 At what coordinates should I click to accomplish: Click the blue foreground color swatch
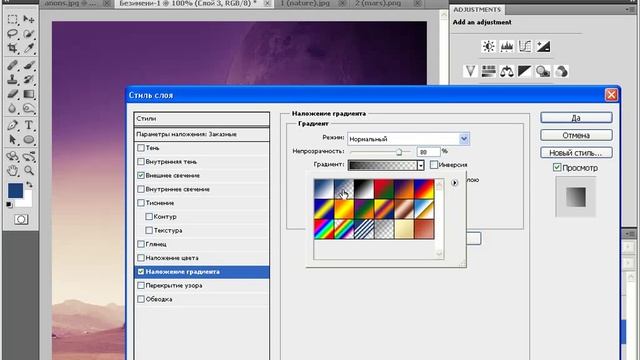click(x=16, y=191)
